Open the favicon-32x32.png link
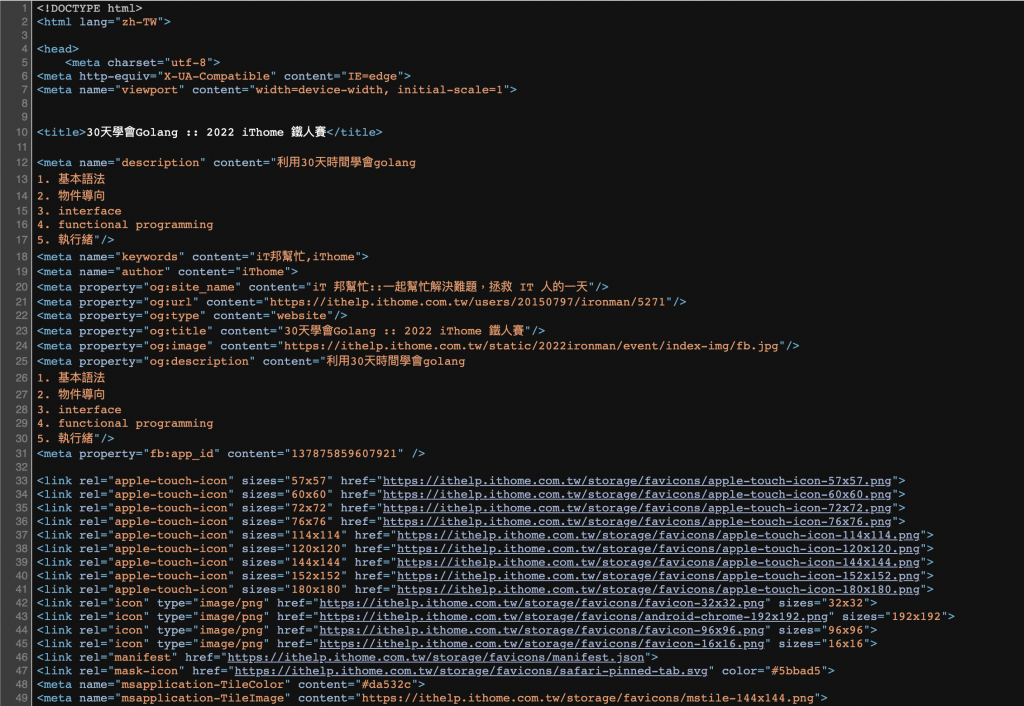Screen dimensions: 1024x706 pyautogui.click(x=541, y=603)
